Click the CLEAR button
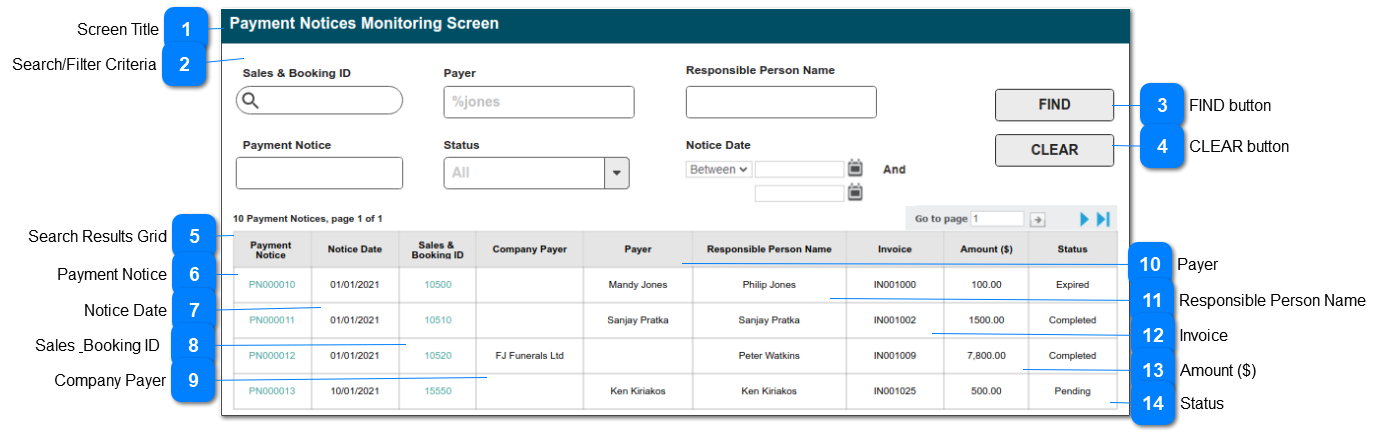 pos(1054,150)
